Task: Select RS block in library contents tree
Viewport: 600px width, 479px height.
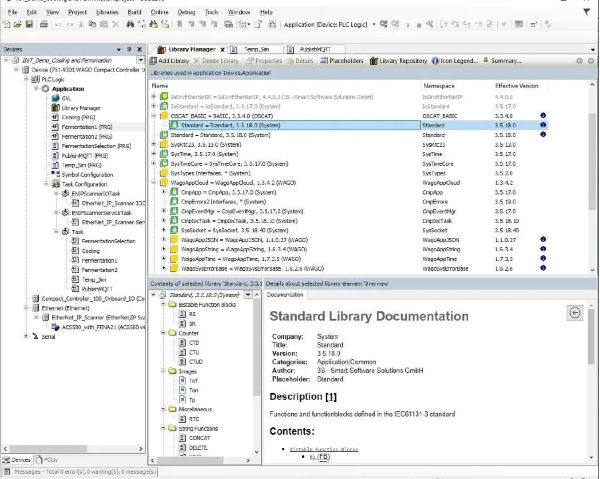Action: coord(192,314)
